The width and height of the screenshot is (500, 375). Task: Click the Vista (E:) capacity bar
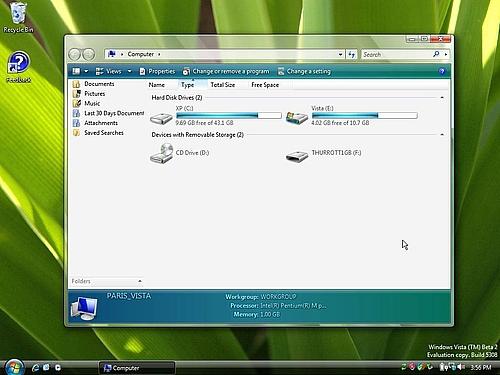[365, 115]
